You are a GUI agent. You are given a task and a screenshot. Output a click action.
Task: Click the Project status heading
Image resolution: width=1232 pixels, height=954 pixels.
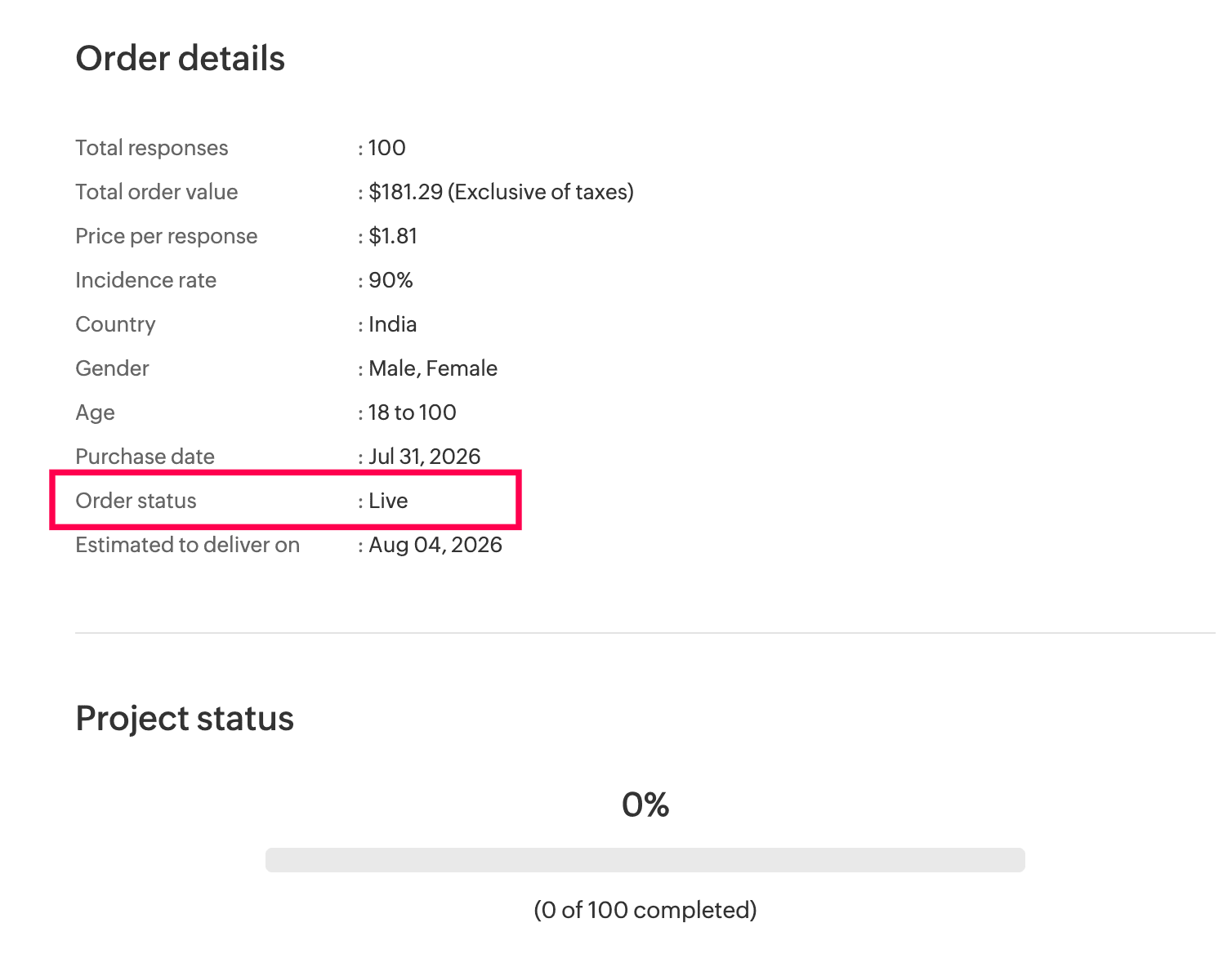tap(185, 719)
